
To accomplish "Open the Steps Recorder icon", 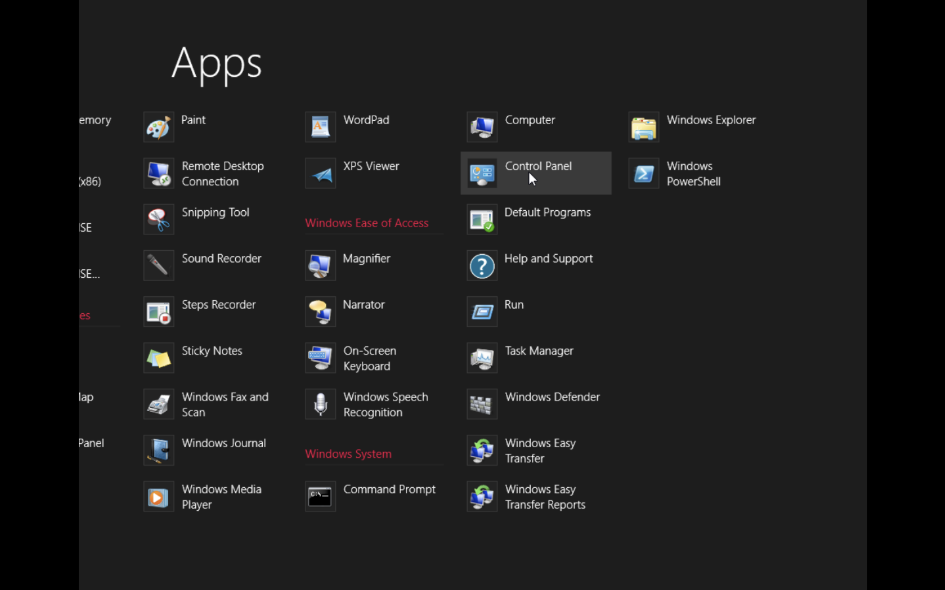I will click(x=159, y=312).
